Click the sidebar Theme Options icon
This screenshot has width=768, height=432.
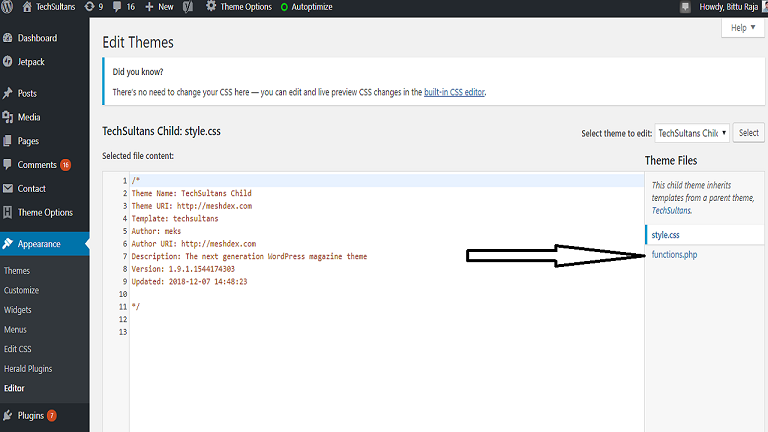(7, 212)
